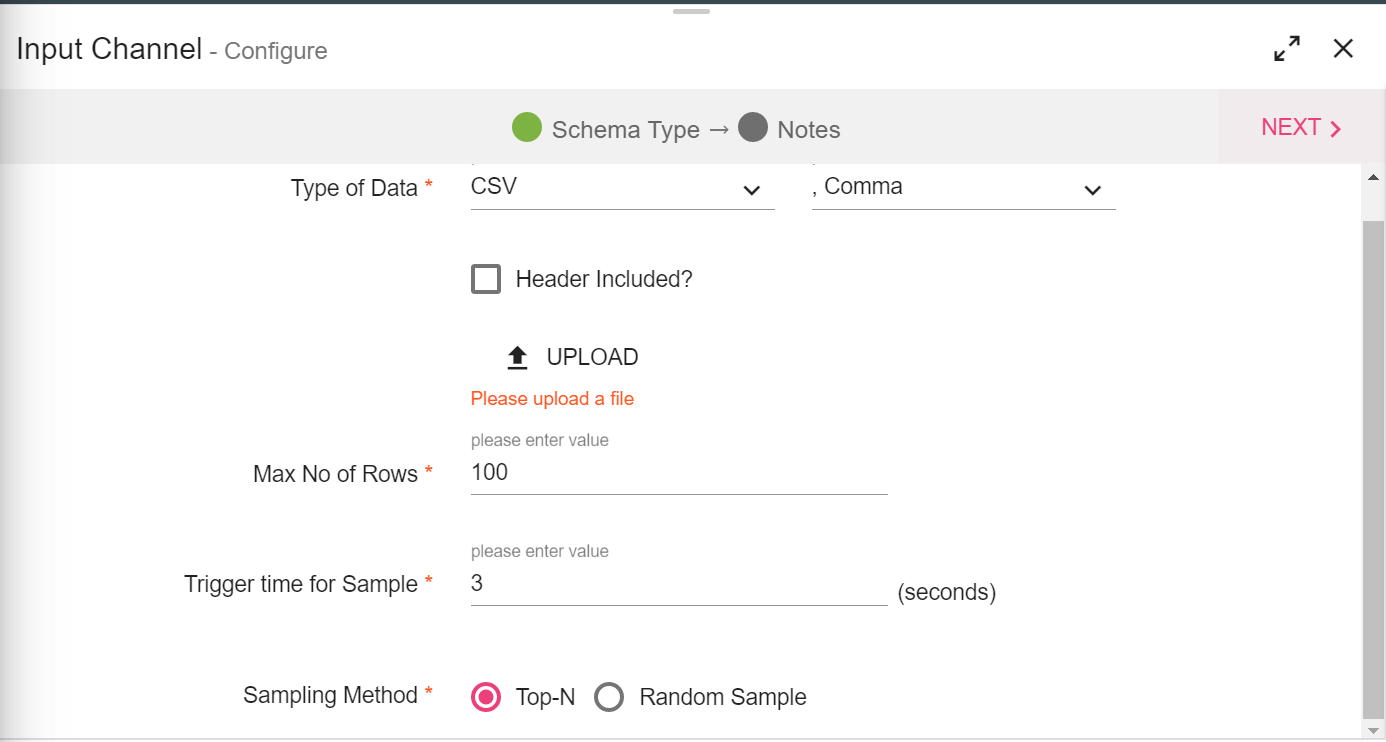The height and width of the screenshot is (742, 1386).
Task: Close the Input Channel configure dialog
Action: click(1343, 49)
